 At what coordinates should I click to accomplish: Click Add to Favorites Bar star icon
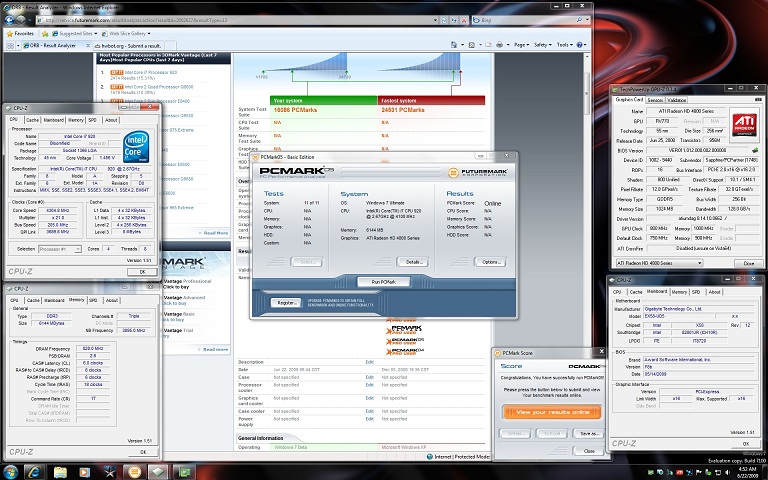45,34
